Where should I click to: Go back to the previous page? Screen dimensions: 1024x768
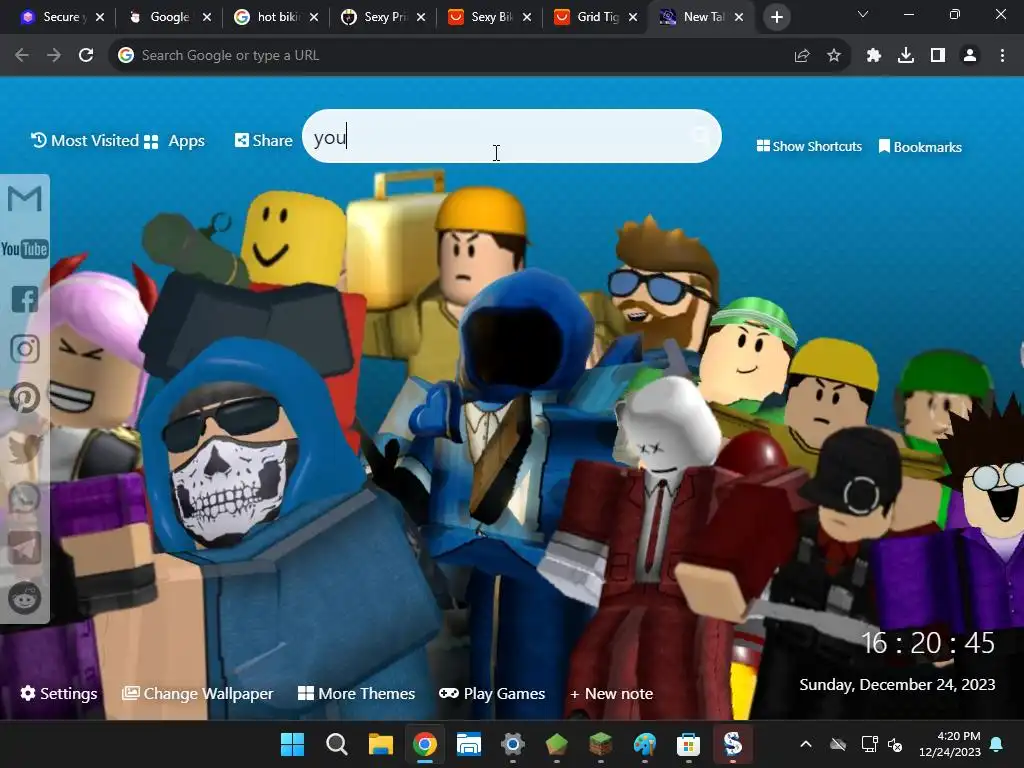click(x=22, y=56)
